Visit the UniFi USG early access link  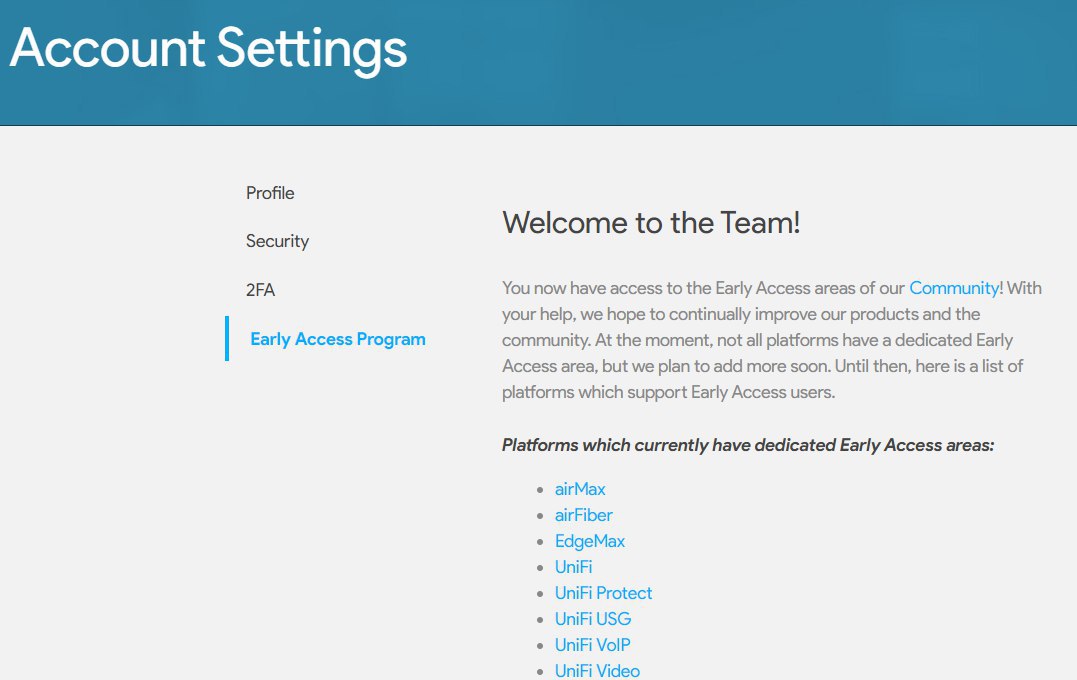[593, 619]
